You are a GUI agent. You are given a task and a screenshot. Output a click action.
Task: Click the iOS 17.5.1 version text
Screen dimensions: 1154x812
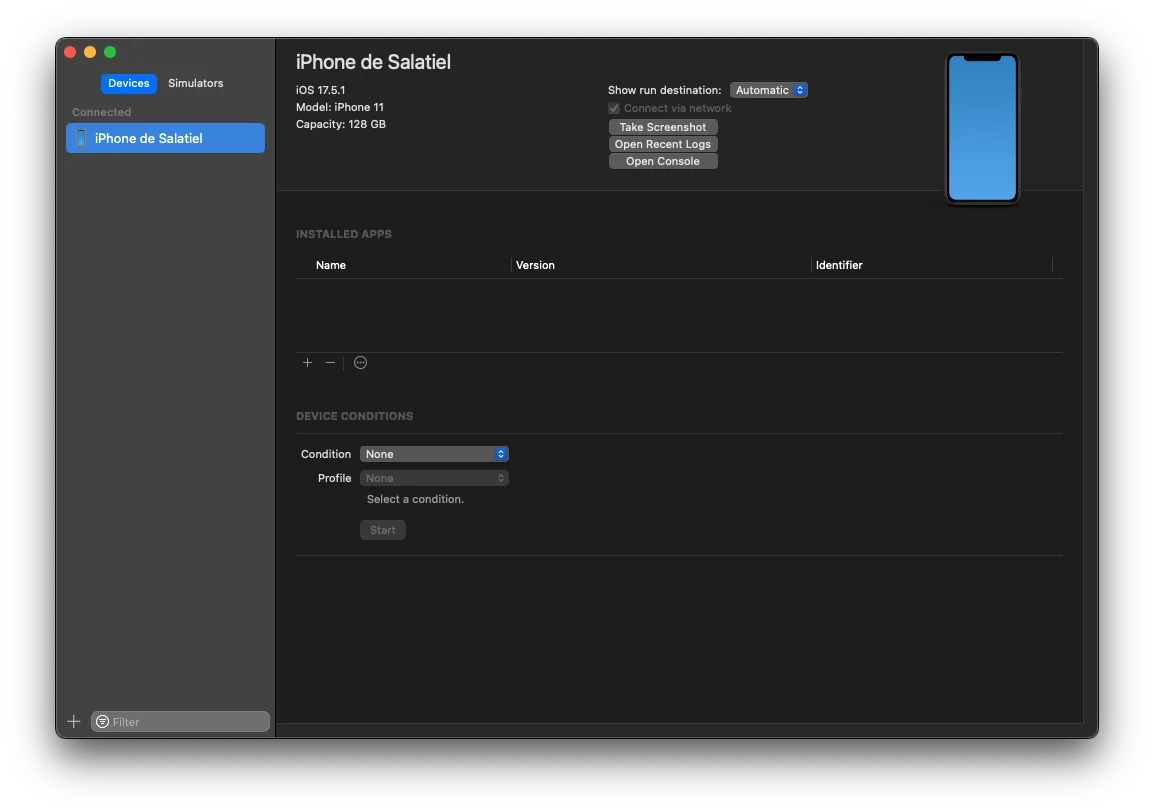pos(320,90)
